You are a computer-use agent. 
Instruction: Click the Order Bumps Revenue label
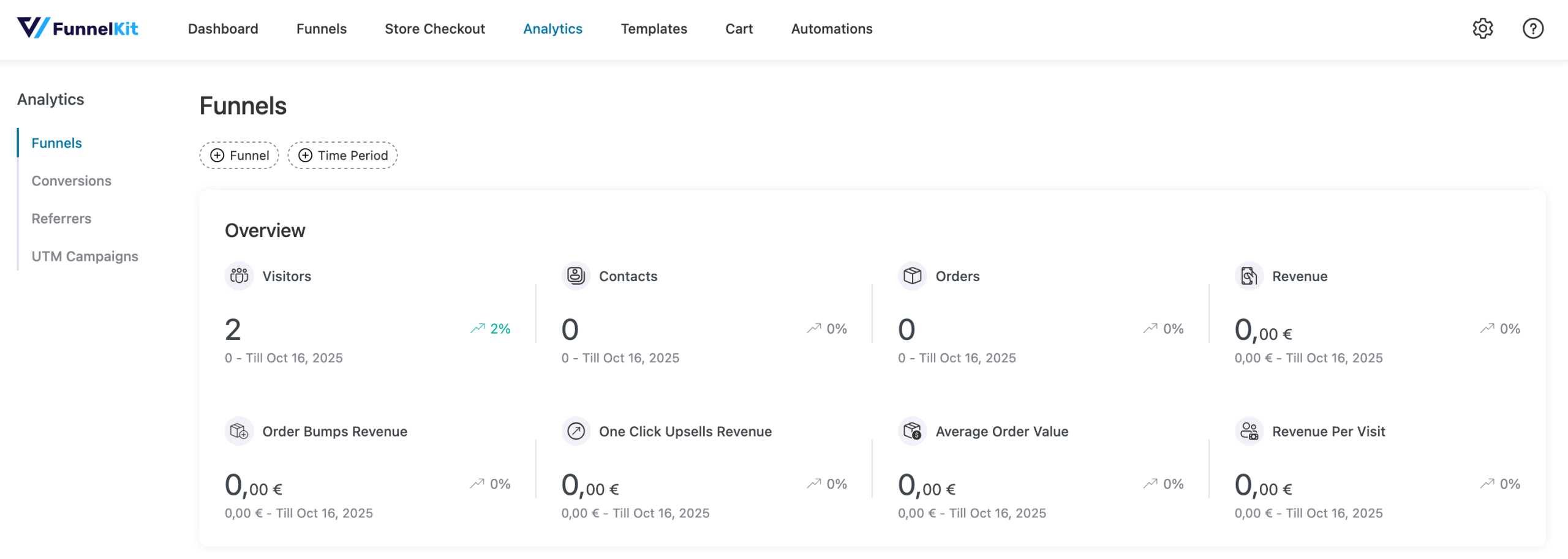(334, 432)
